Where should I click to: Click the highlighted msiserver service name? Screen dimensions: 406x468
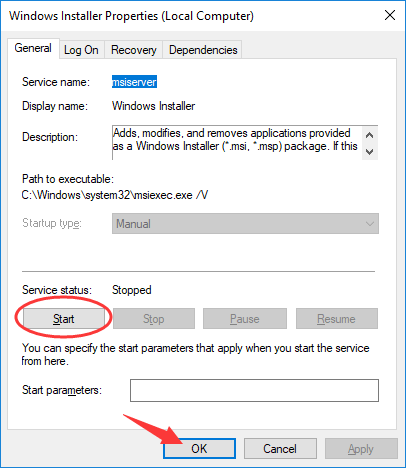pos(134,82)
